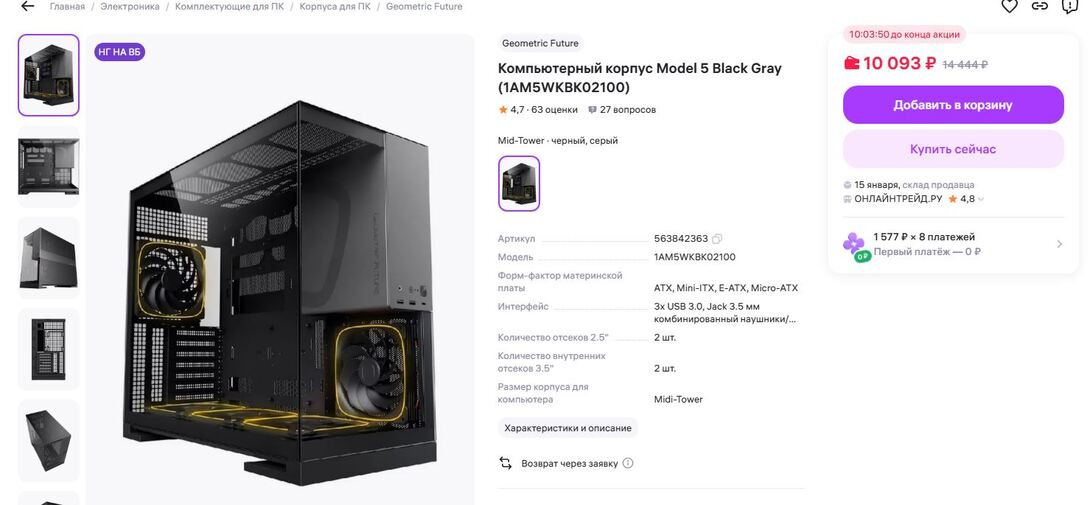Expand the installment payments arrow
This screenshot has width=1090, height=505.
pyautogui.click(x=1059, y=244)
